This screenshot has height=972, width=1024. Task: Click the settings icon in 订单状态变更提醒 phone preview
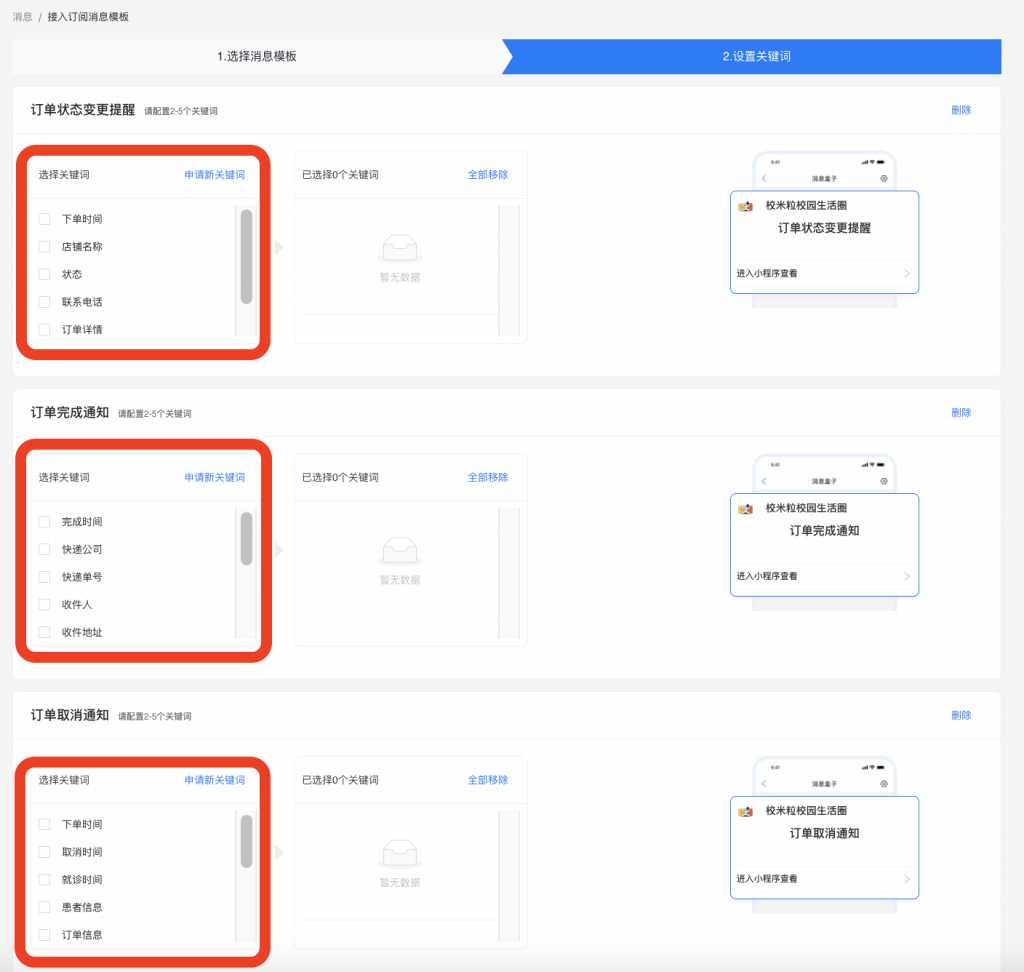tap(884, 178)
